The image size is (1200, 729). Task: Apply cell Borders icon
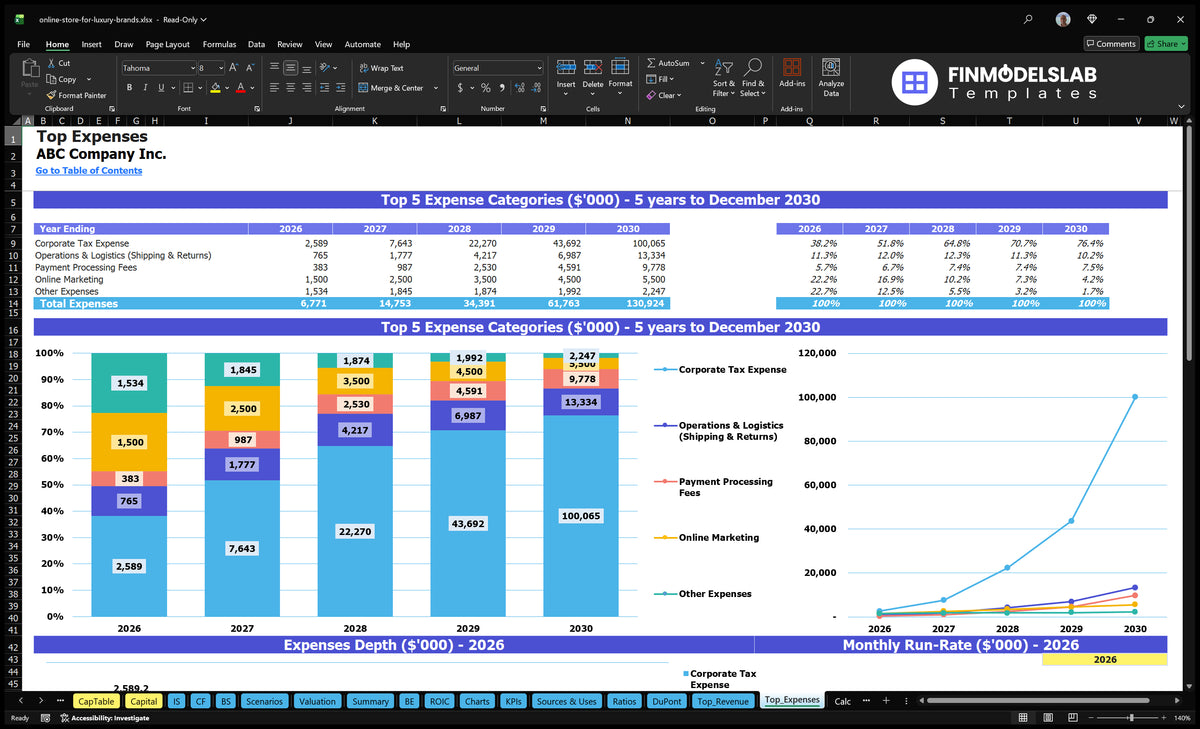[187, 88]
